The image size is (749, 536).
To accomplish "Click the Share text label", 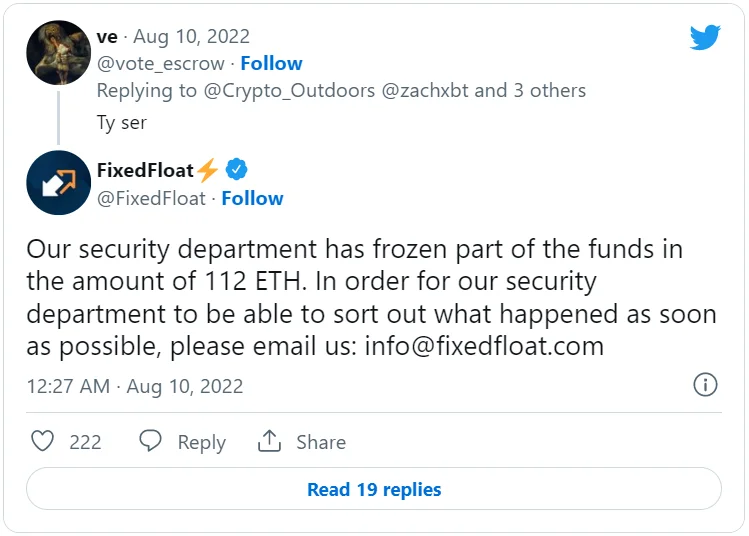I will click(x=320, y=442).
